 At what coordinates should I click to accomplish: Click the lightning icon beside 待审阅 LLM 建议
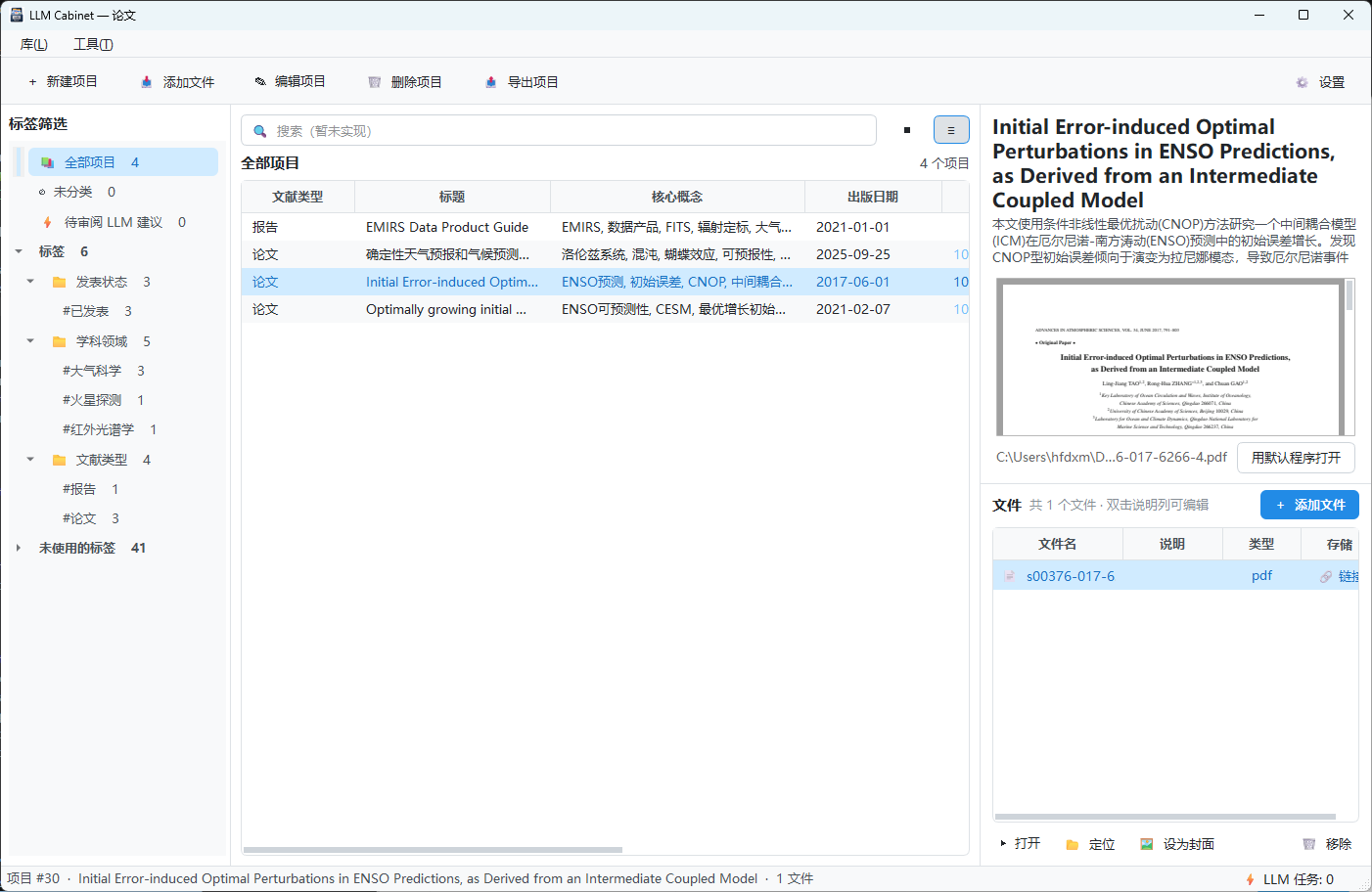click(47, 222)
